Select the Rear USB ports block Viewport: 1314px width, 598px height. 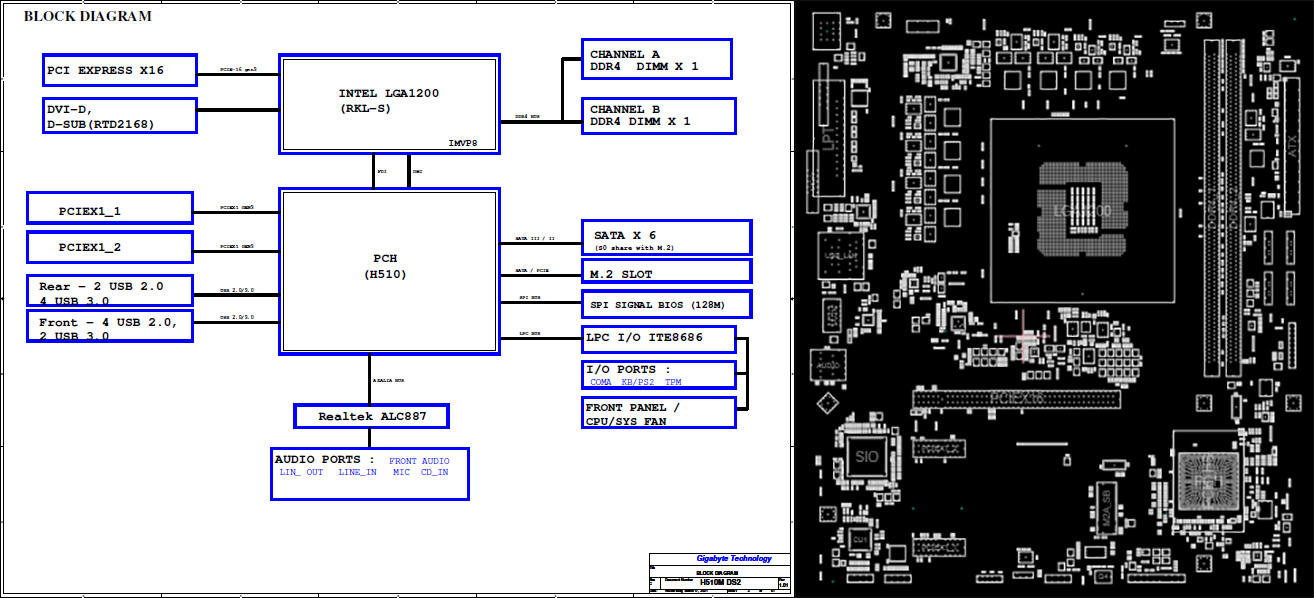(x=110, y=291)
